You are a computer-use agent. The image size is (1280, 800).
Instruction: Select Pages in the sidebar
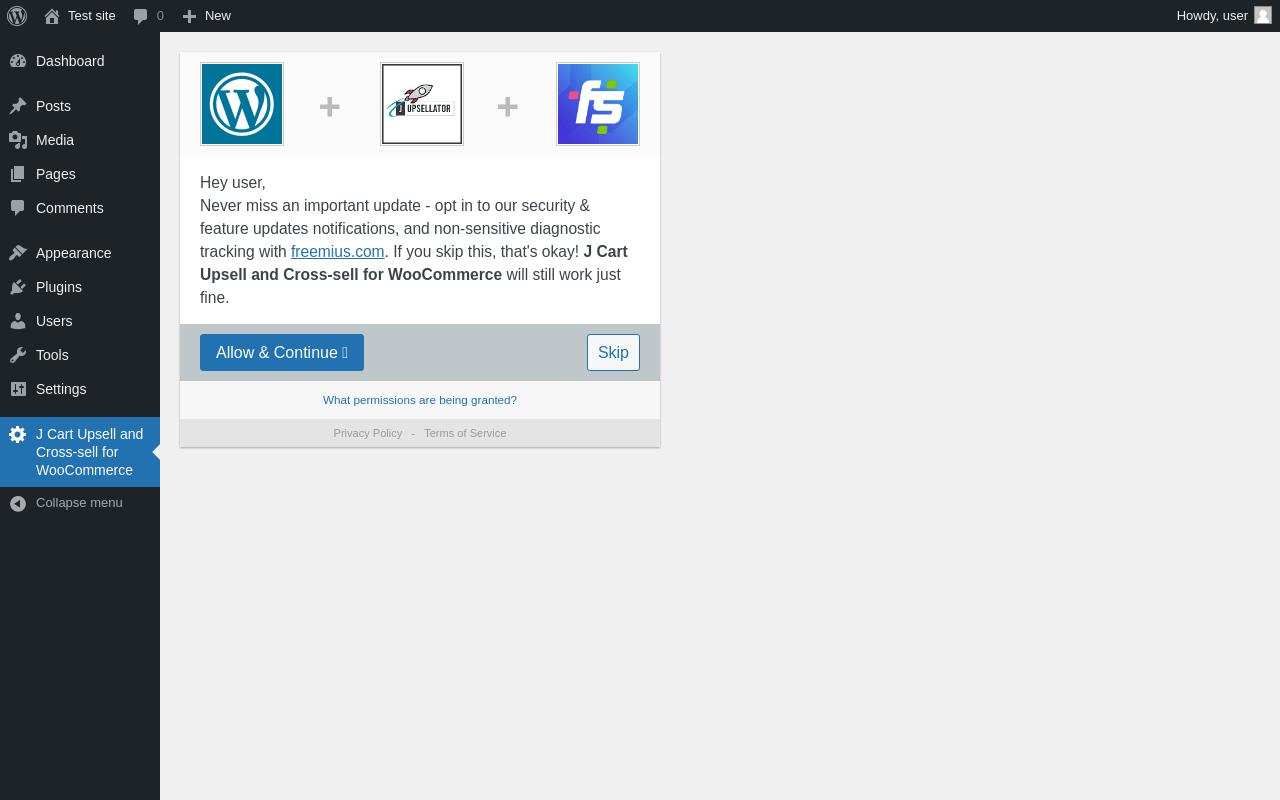(x=80, y=174)
